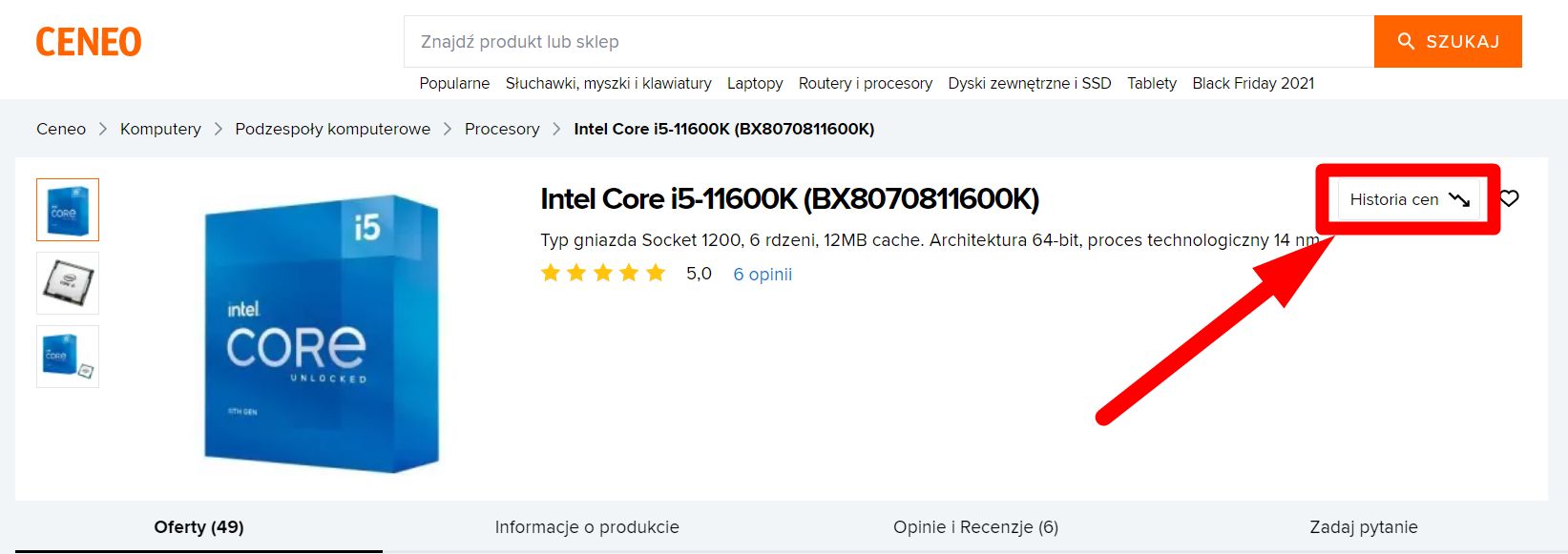Select the bare processor chip thumbnail

point(68,283)
